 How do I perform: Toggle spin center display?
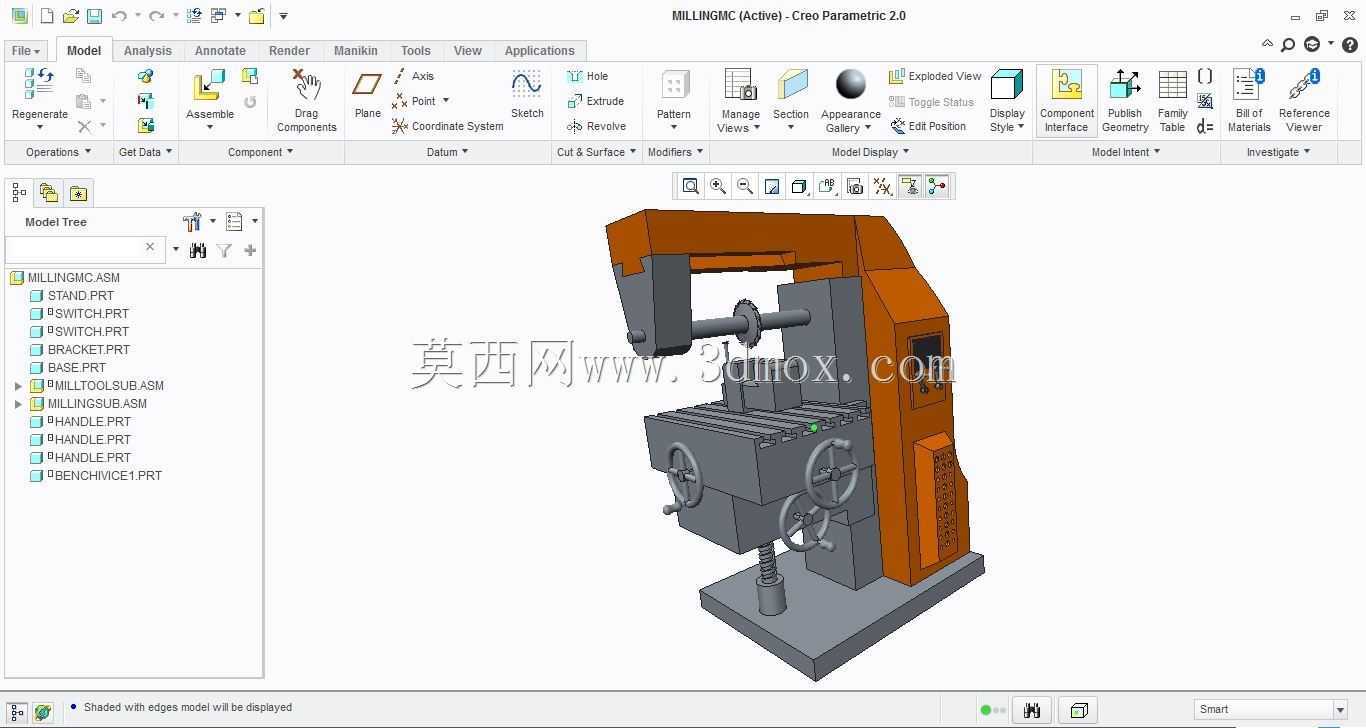(x=937, y=186)
